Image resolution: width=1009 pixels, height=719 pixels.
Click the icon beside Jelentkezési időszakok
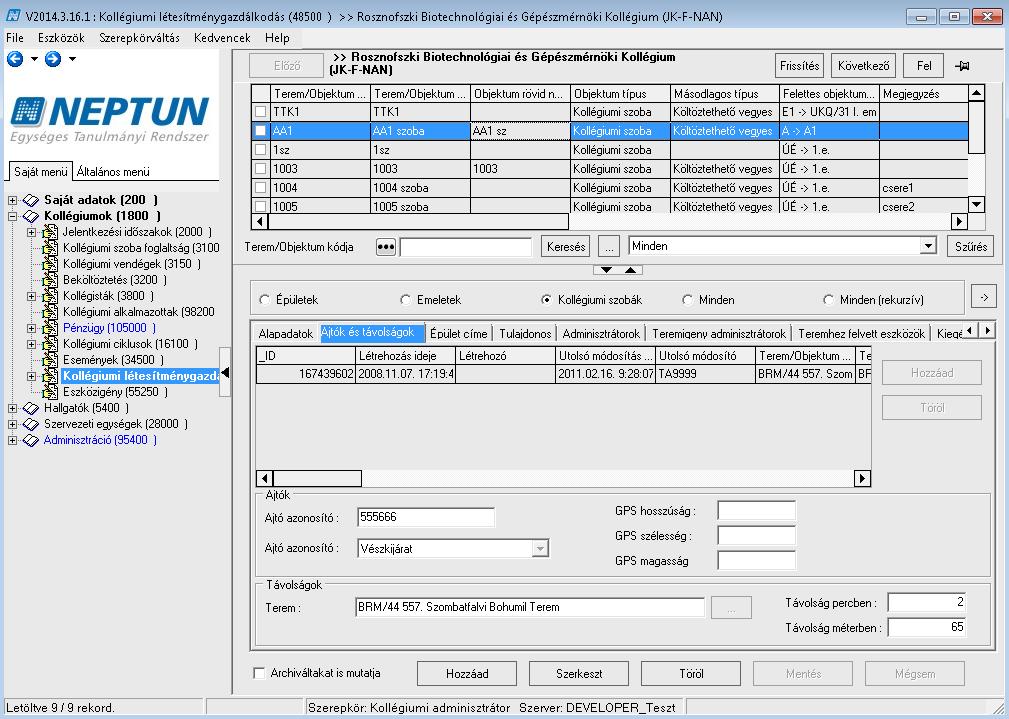pos(50,232)
